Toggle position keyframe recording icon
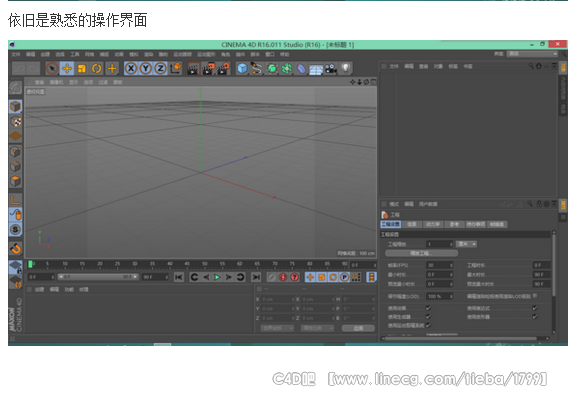The image size is (573, 396). pyautogui.click(x=310, y=277)
